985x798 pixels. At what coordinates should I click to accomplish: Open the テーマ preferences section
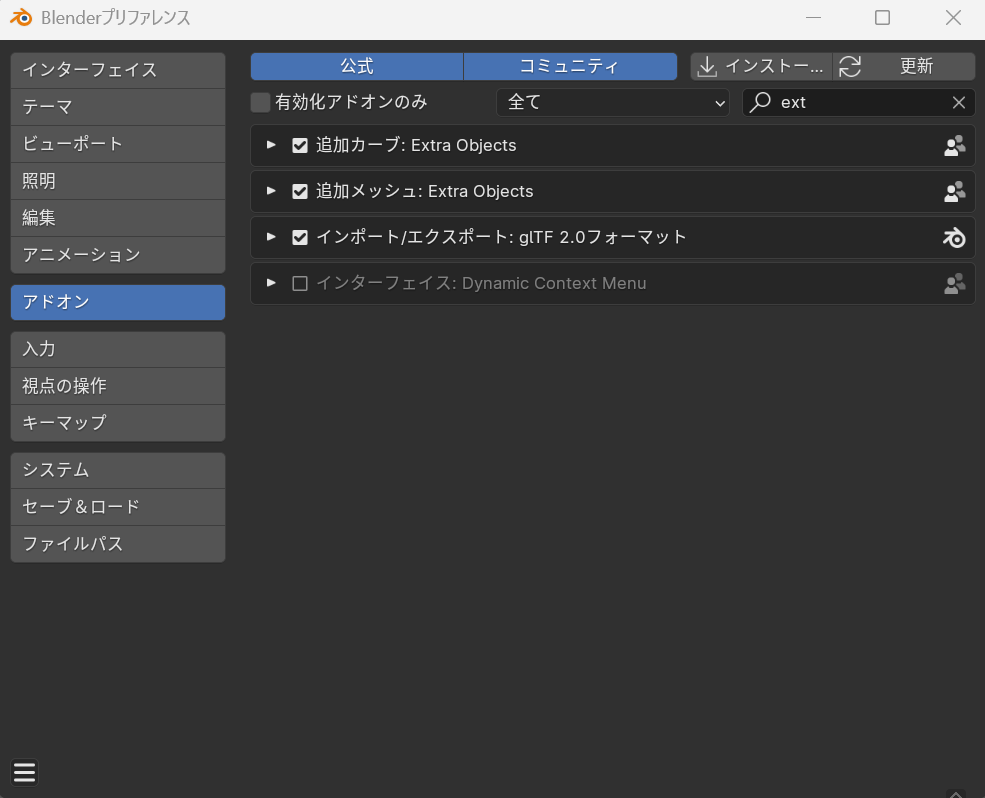[x=118, y=107]
